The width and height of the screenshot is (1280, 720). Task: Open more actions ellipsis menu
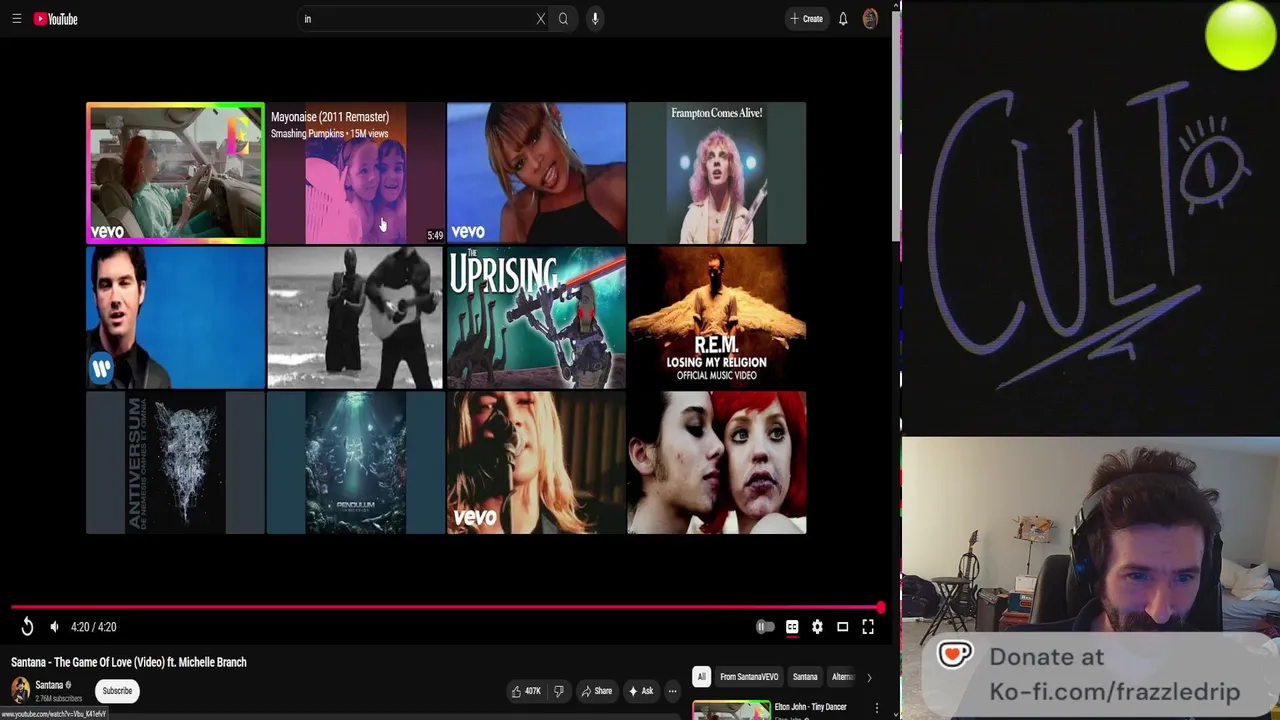click(672, 691)
